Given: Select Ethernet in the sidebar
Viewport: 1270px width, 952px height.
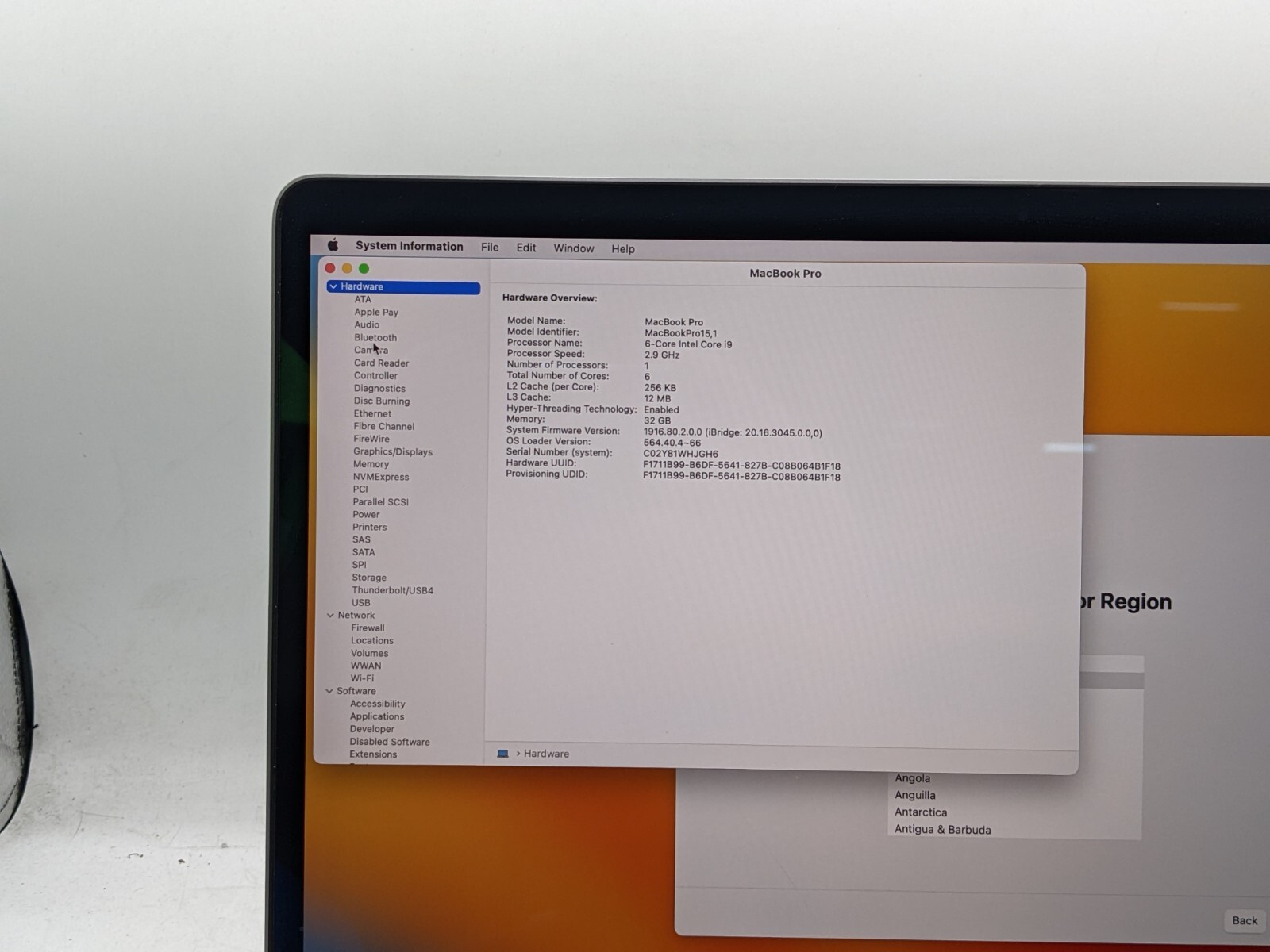Looking at the screenshot, I should pos(372,413).
